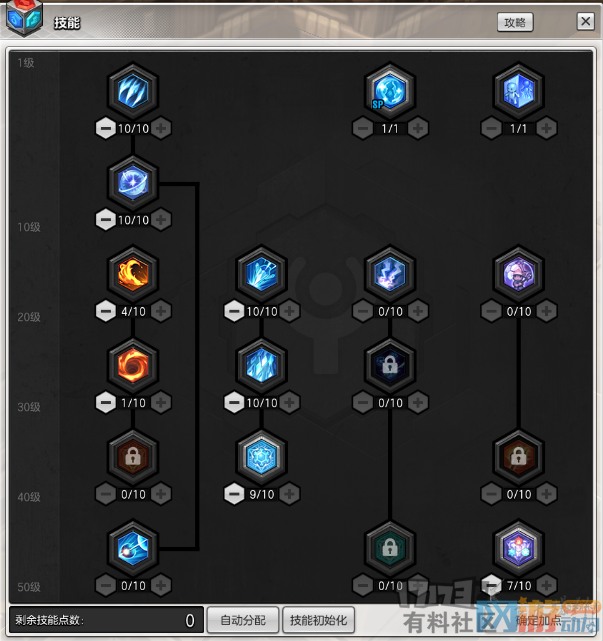The image size is (603, 641).
Task: Select the elemental mix skill showing 7/10
Action: click(x=518, y=549)
